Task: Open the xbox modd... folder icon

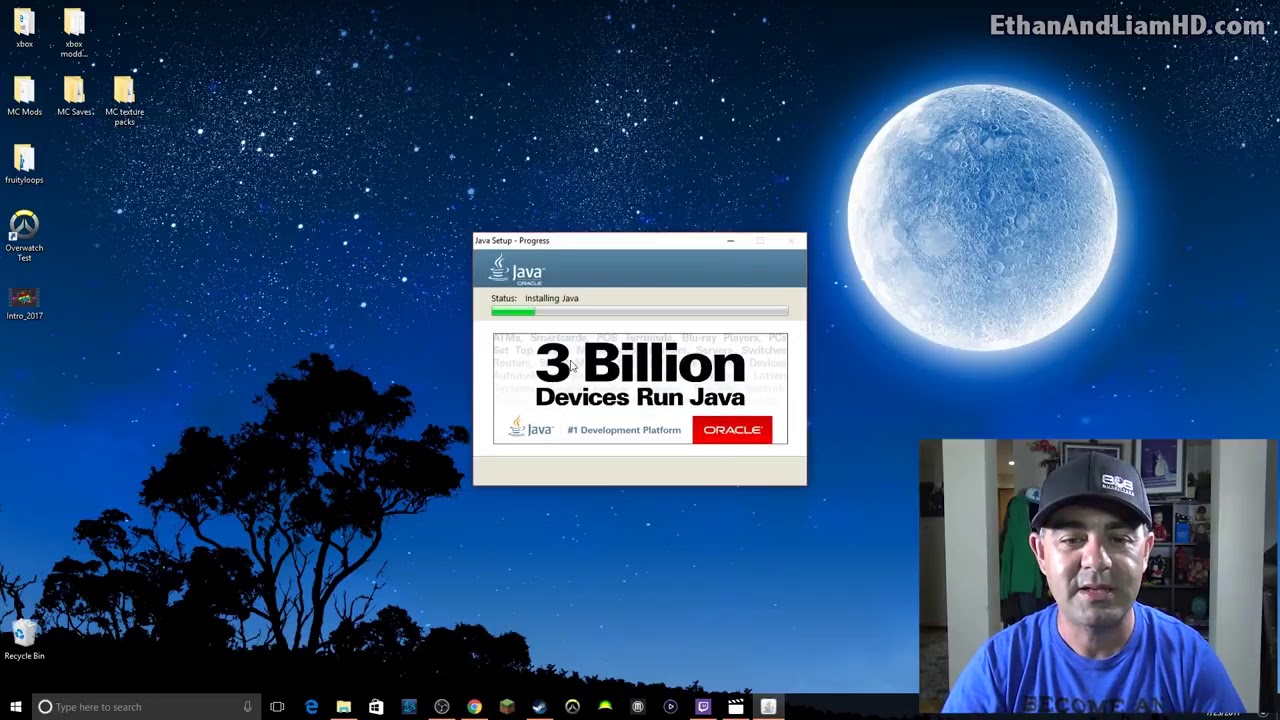Action: pyautogui.click(x=74, y=32)
